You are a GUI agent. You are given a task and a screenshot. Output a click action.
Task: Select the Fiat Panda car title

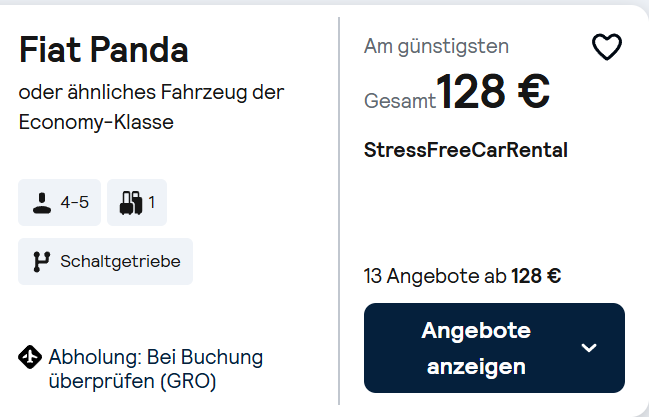click(103, 50)
